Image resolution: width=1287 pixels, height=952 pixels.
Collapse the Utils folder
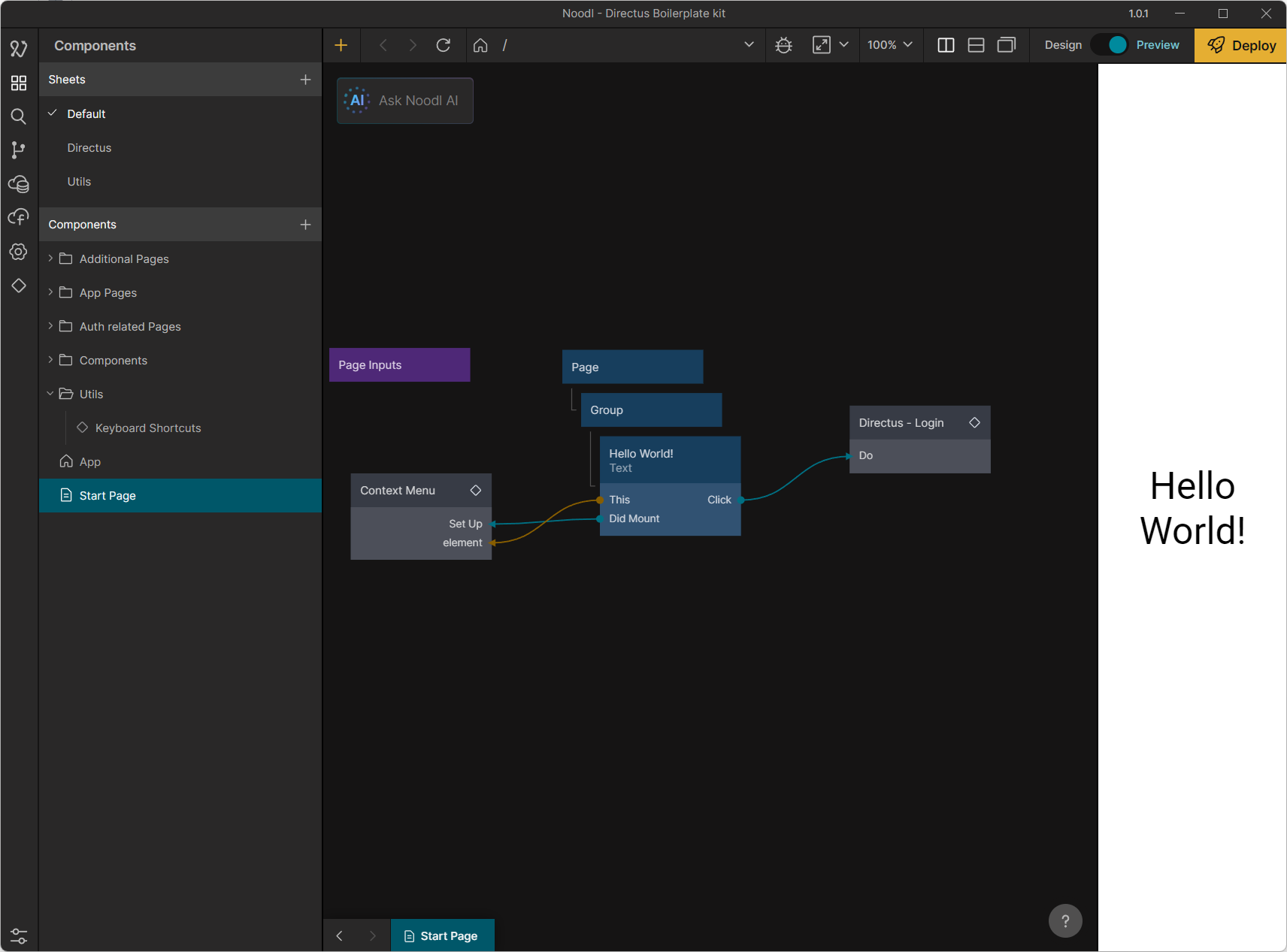coord(50,394)
